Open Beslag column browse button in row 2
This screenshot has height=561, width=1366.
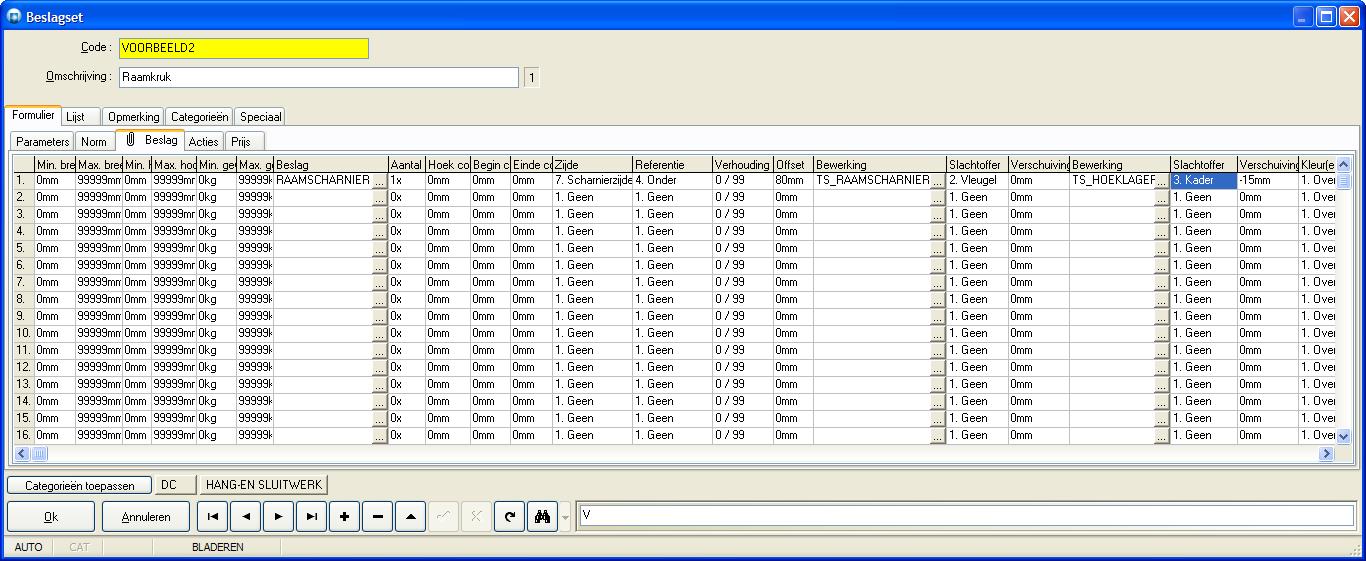[x=379, y=198]
